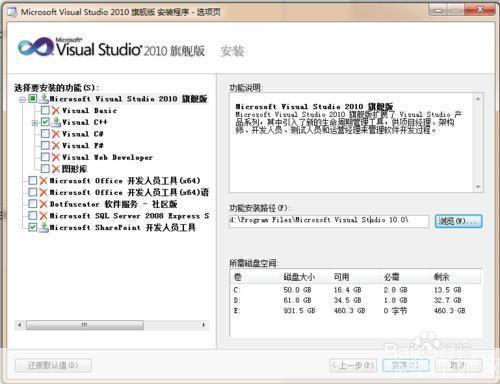This screenshot has height=384, width=500.
Task: Click the red X icon beside SQL Server 2008 Express
Action: [43, 216]
